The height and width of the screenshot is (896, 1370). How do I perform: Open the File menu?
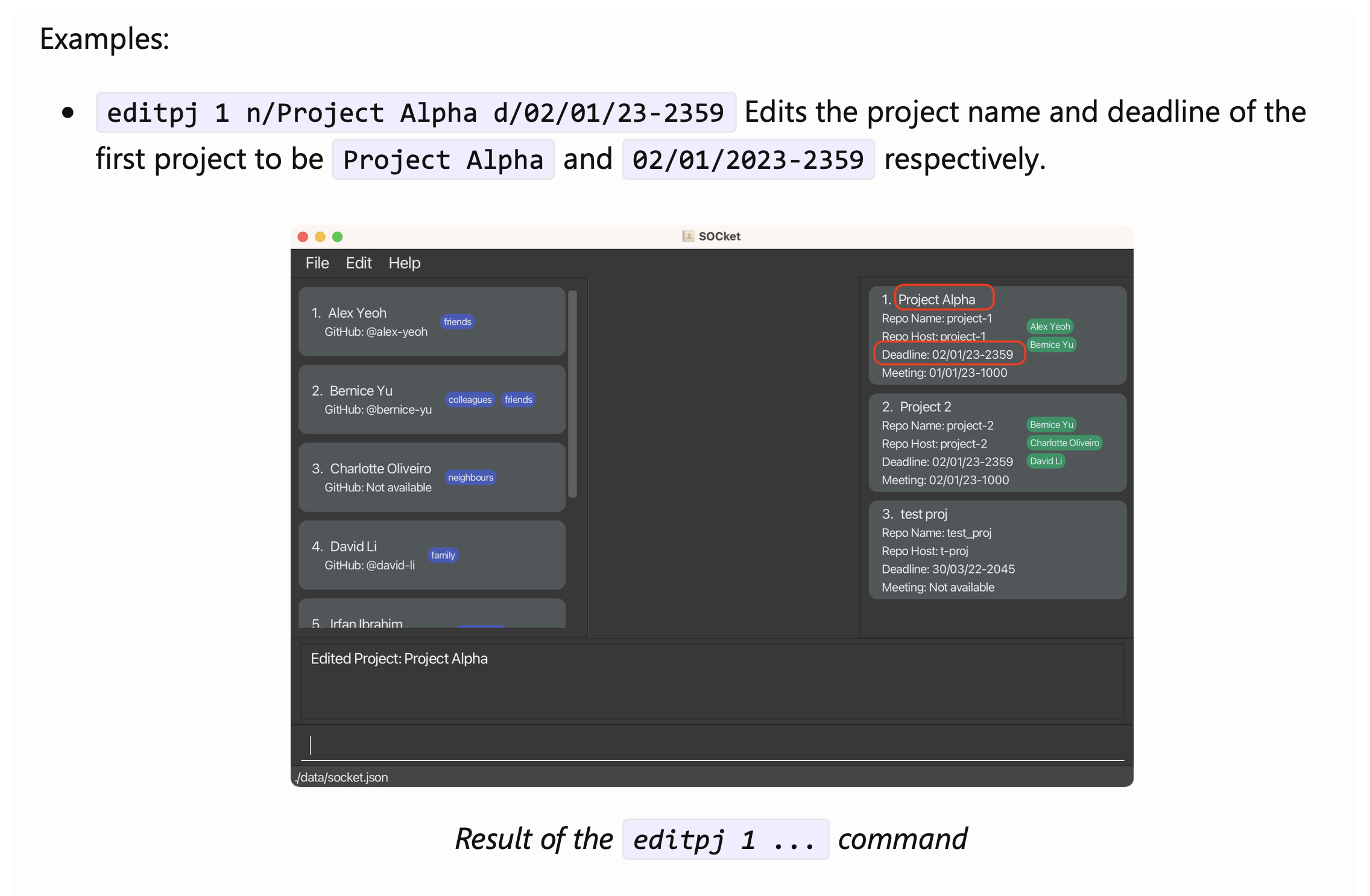tap(317, 263)
